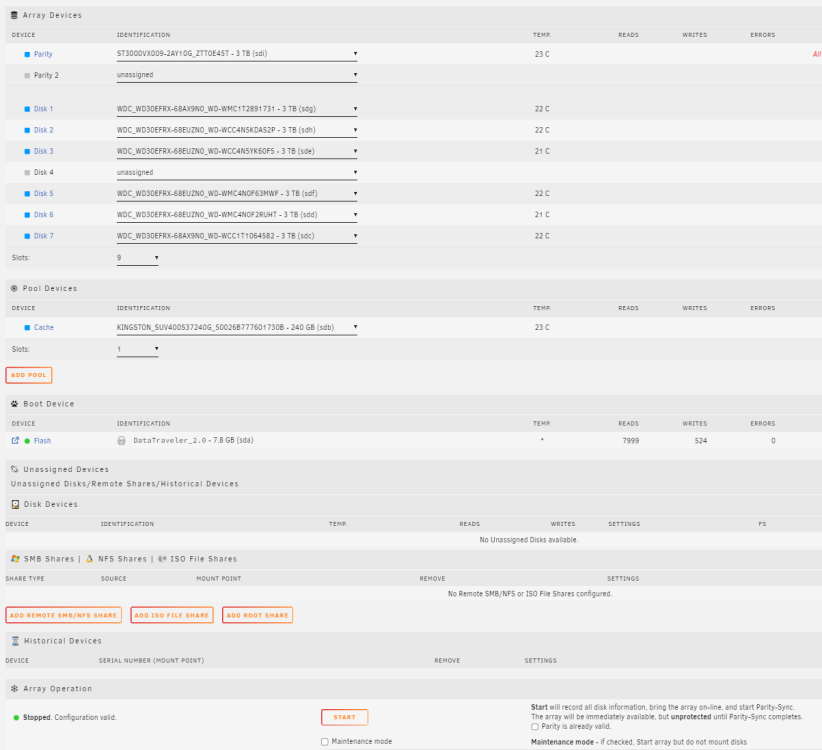Click the Historical Devices hourglass icon
This screenshot has height=750, width=822.
pyautogui.click(x=15, y=641)
